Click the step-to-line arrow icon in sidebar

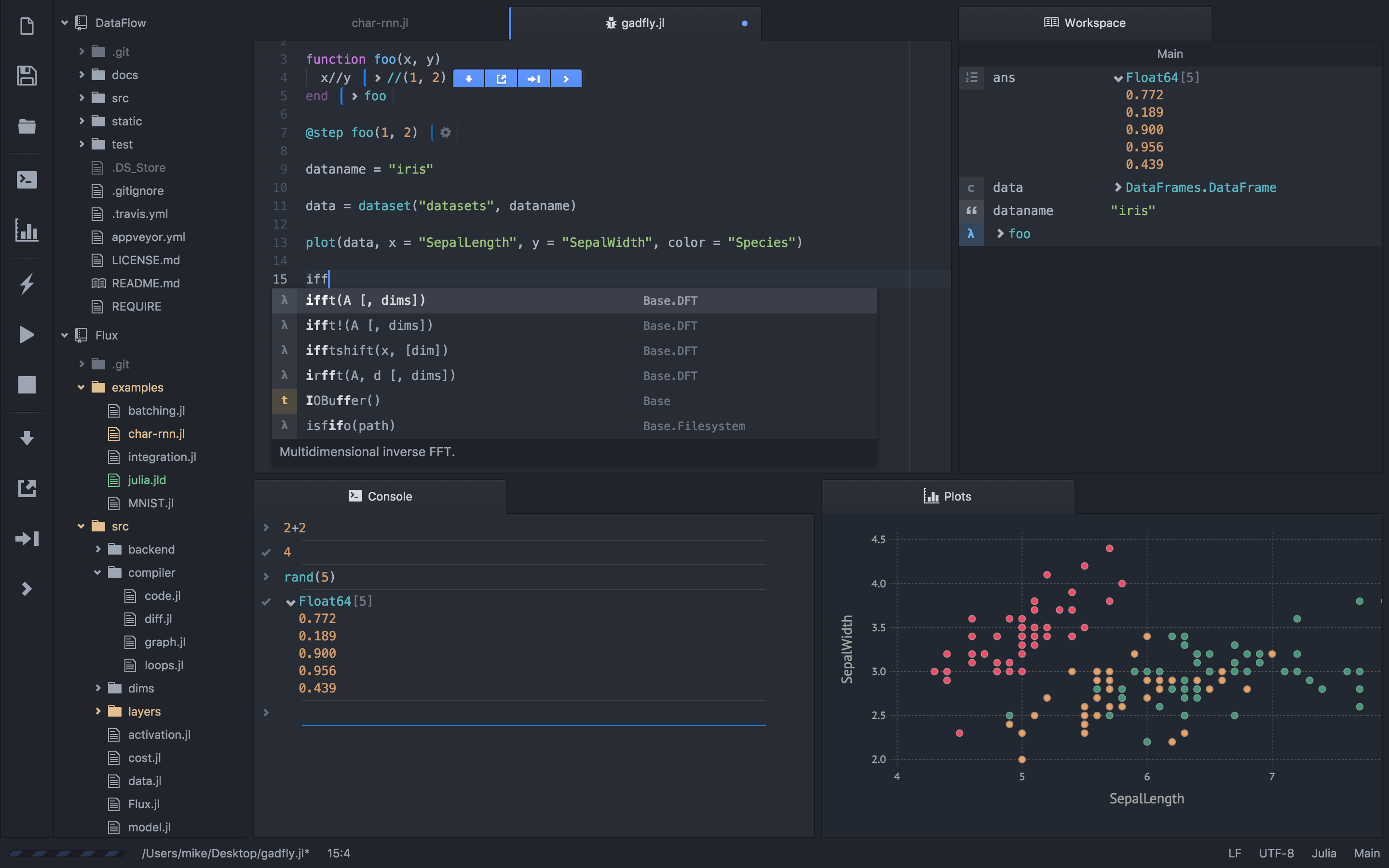[27, 539]
